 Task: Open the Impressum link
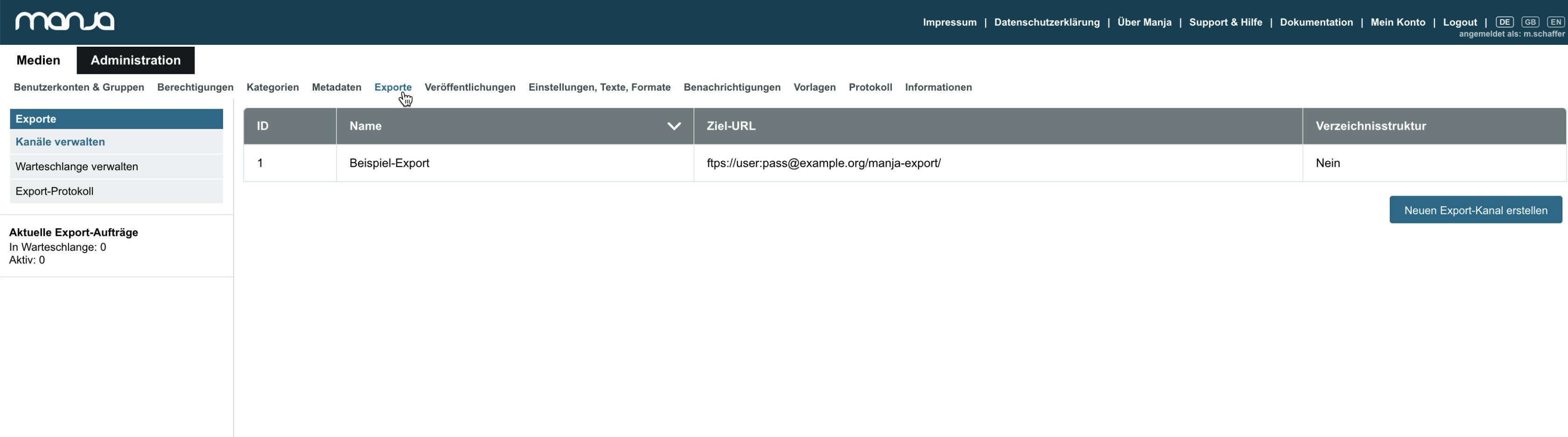click(950, 22)
